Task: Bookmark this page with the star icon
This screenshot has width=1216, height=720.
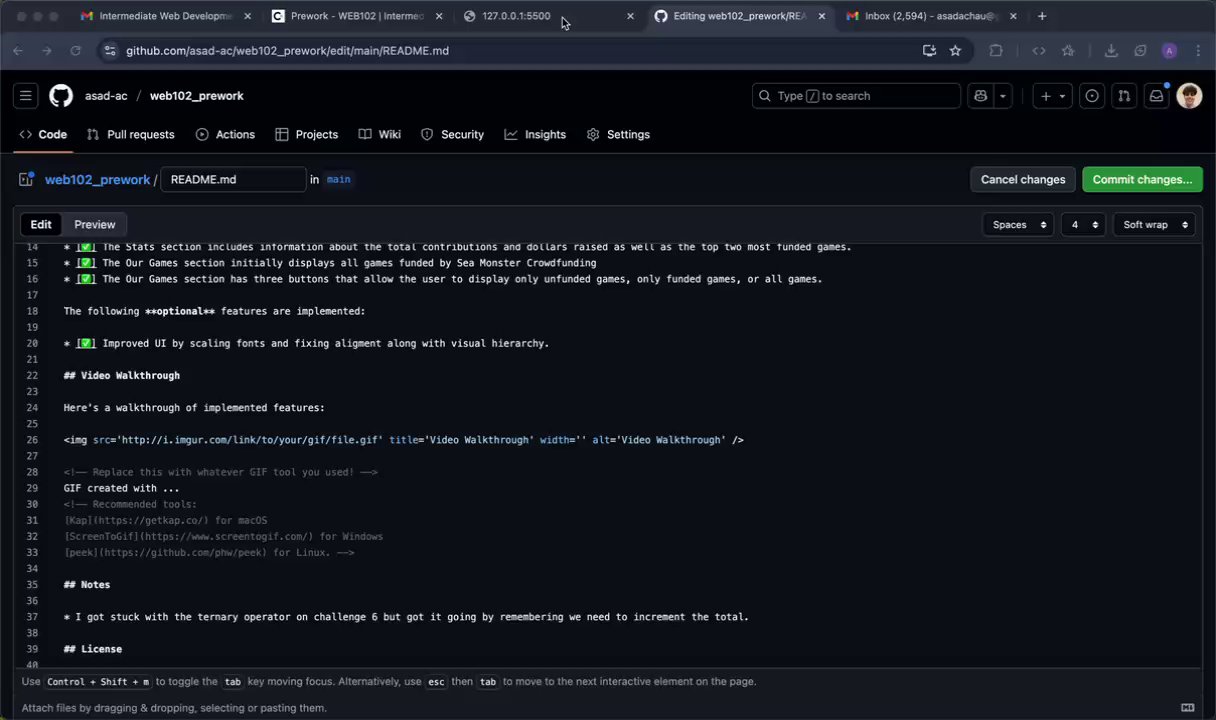Action: pyautogui.click(x=955, y=51)
